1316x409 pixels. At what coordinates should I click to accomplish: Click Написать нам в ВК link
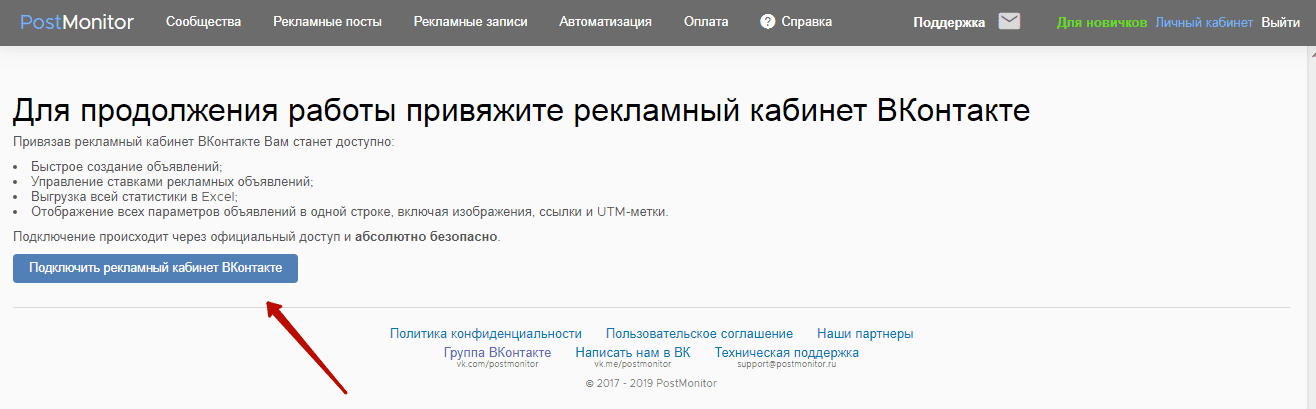coord(633,353)
